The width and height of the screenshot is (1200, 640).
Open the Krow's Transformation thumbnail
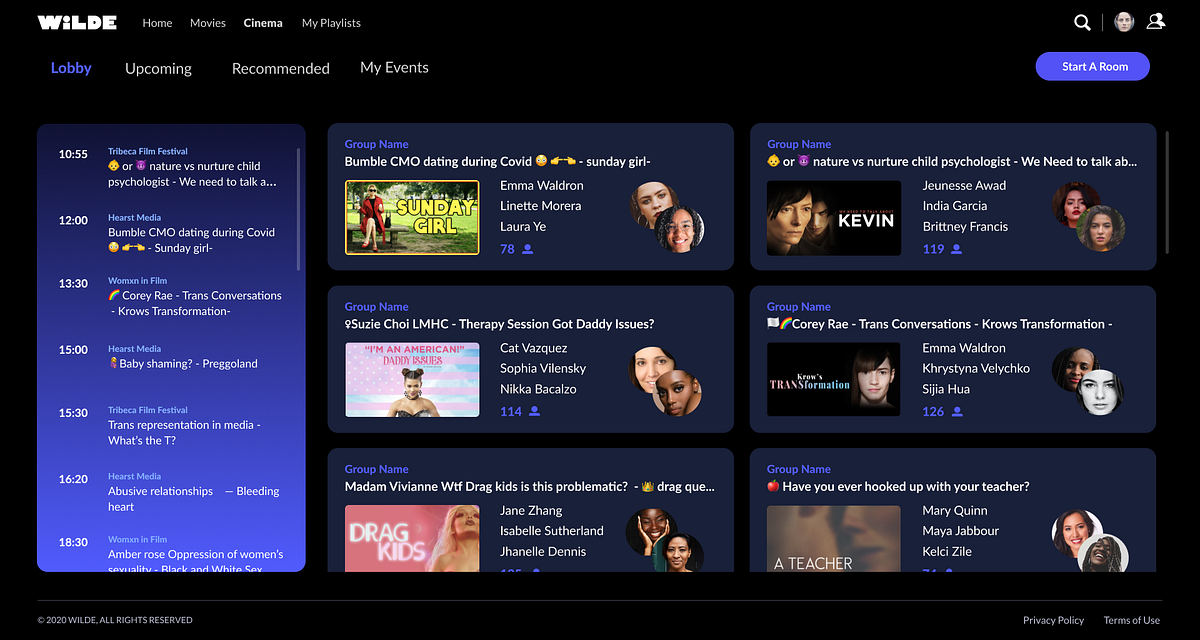[834, 380]
